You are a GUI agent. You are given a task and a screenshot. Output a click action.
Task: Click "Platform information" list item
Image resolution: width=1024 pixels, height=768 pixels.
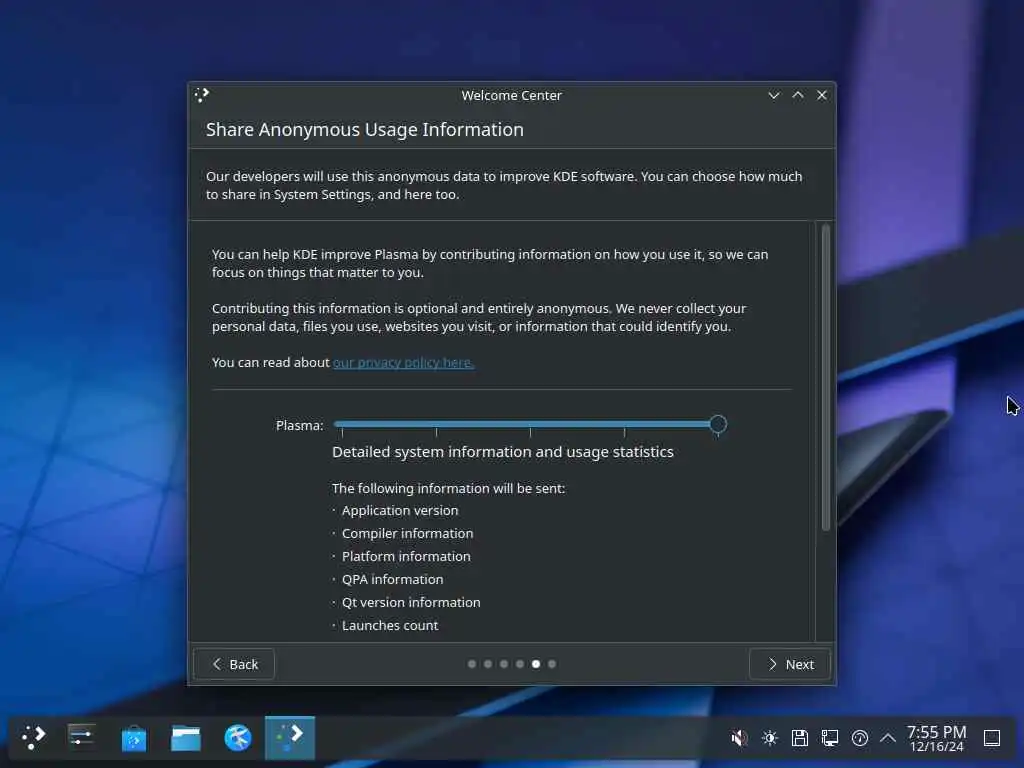(406, 556)
